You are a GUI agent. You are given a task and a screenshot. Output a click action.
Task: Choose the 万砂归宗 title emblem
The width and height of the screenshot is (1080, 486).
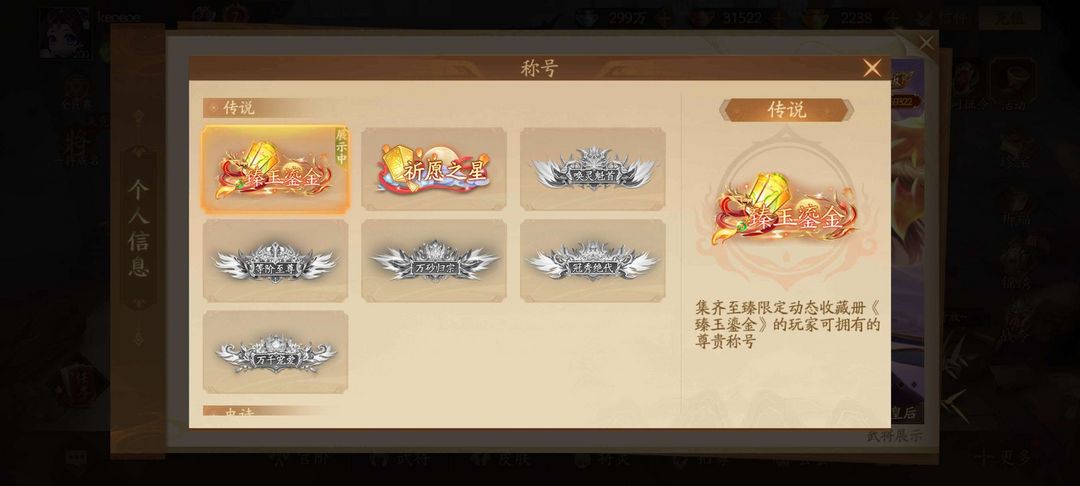pos(434,261)
